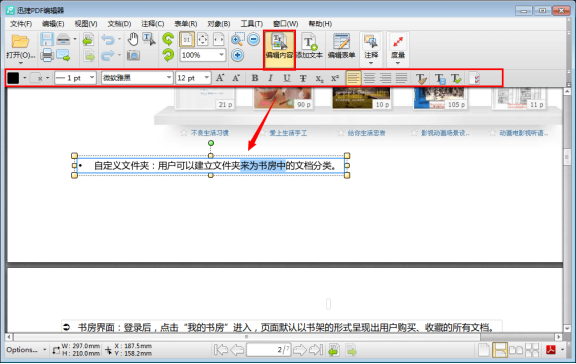Click the scanner icon in toolbar
The image size is (576, 364).
pos(63,39)
